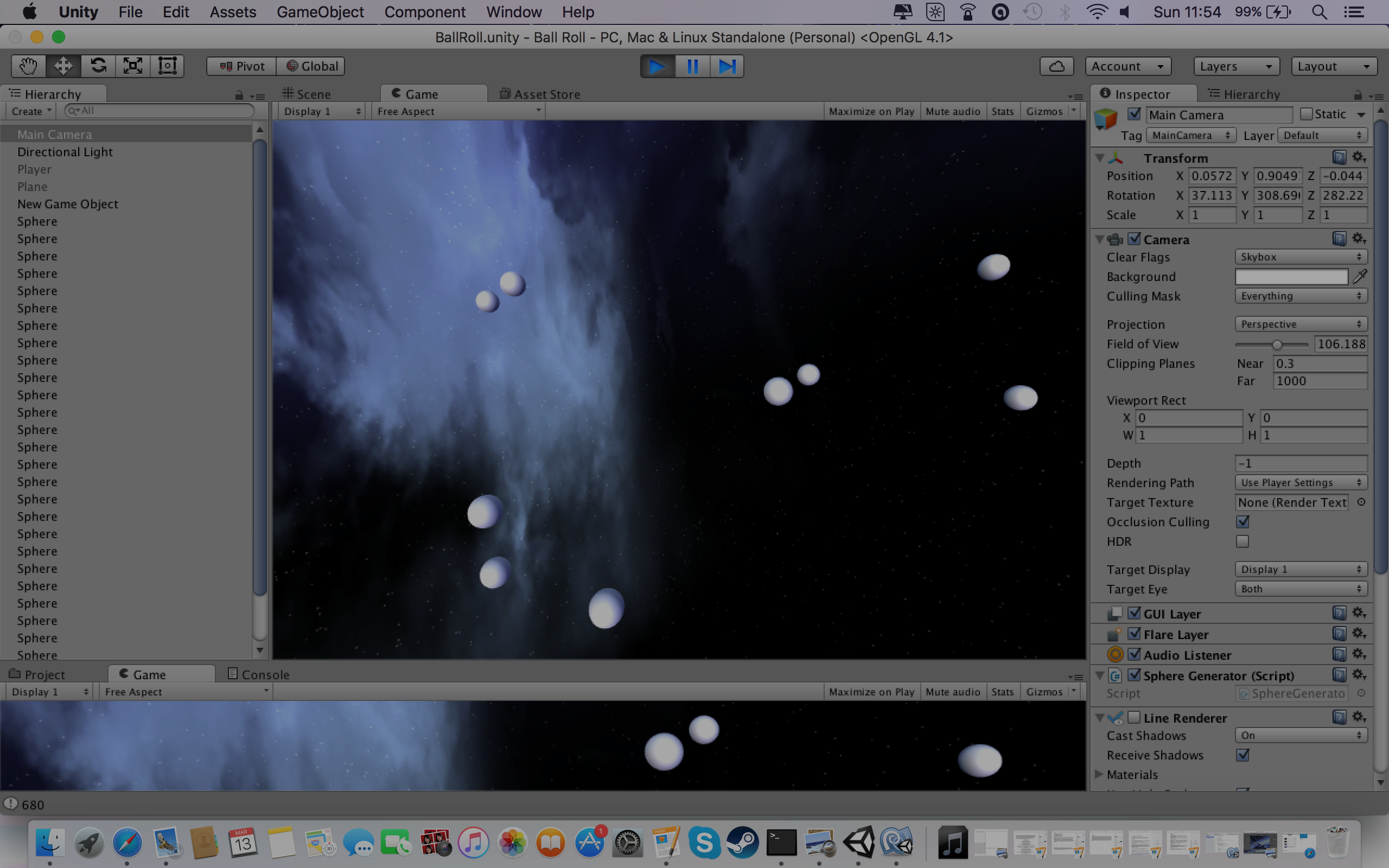Adjust the Field of View slider
The image size is (1389, 868).
pyautogui.click(x=1277, y=344)
